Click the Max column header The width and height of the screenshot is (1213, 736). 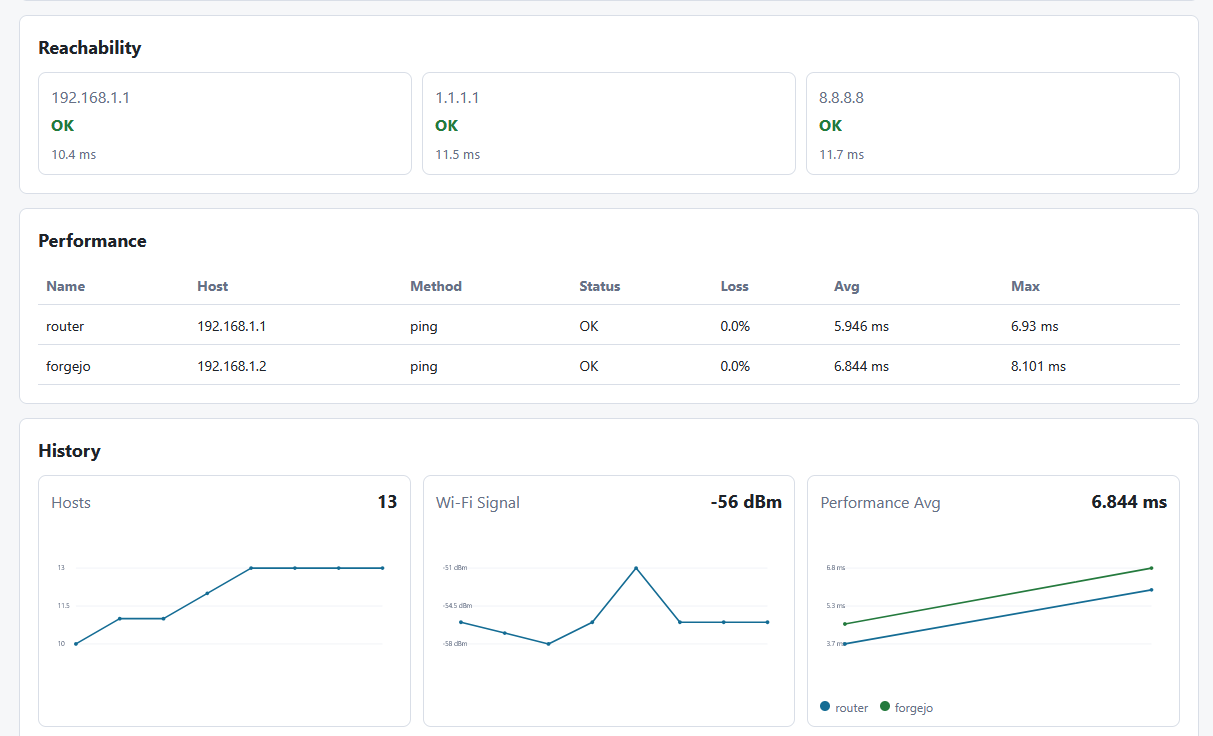[x=1026, y=286]
